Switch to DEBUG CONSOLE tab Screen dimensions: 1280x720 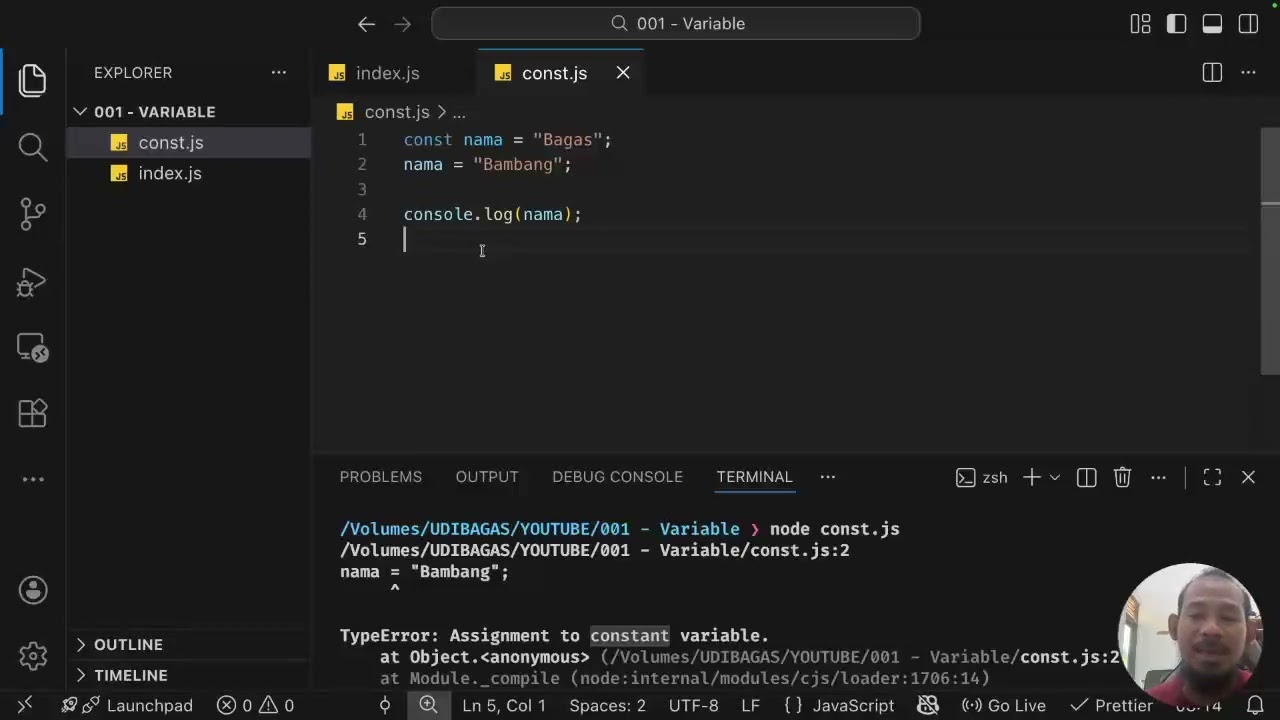(x=617, y=477)
